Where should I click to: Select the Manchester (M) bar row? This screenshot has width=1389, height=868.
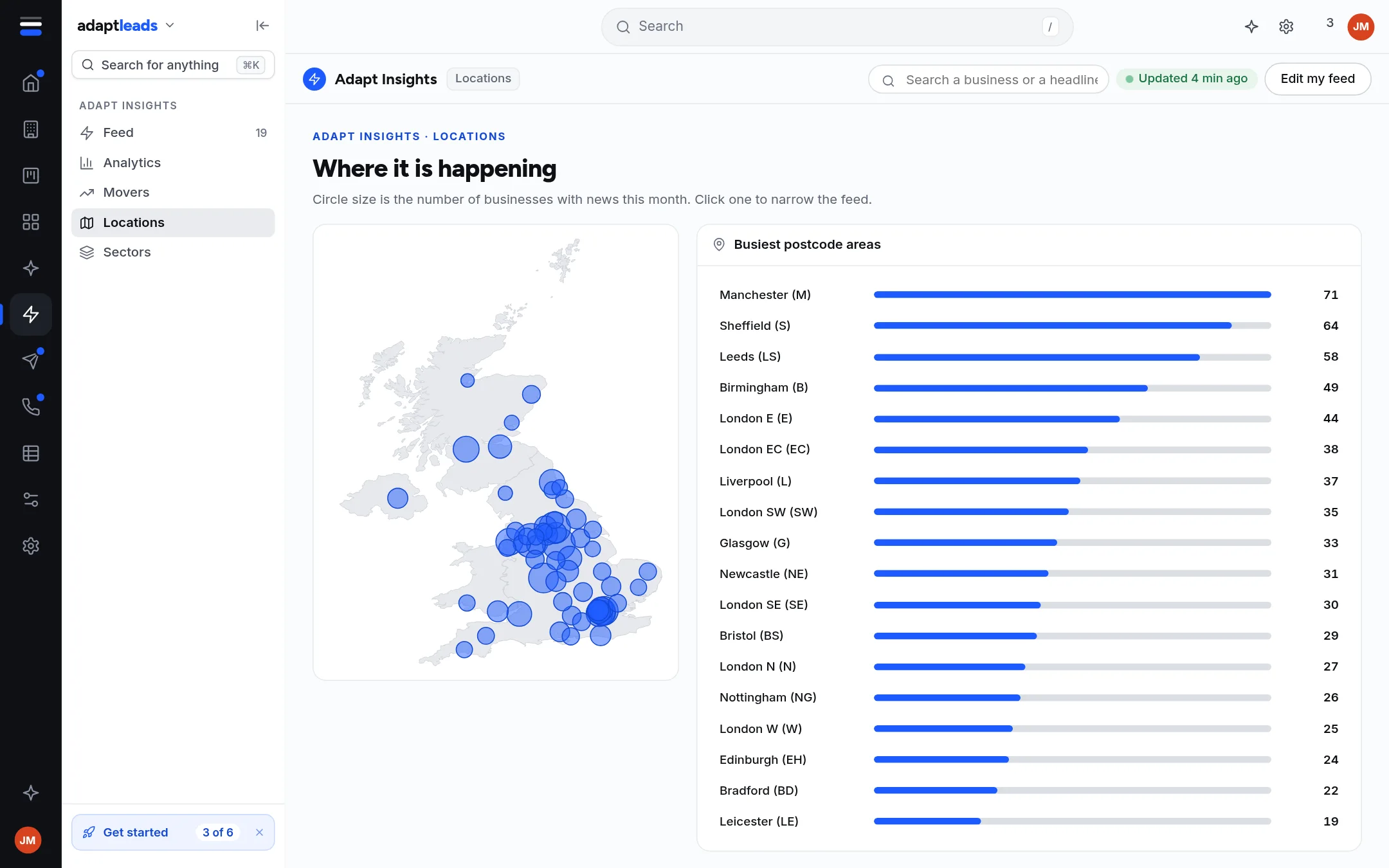click(x=1029, y=295)
